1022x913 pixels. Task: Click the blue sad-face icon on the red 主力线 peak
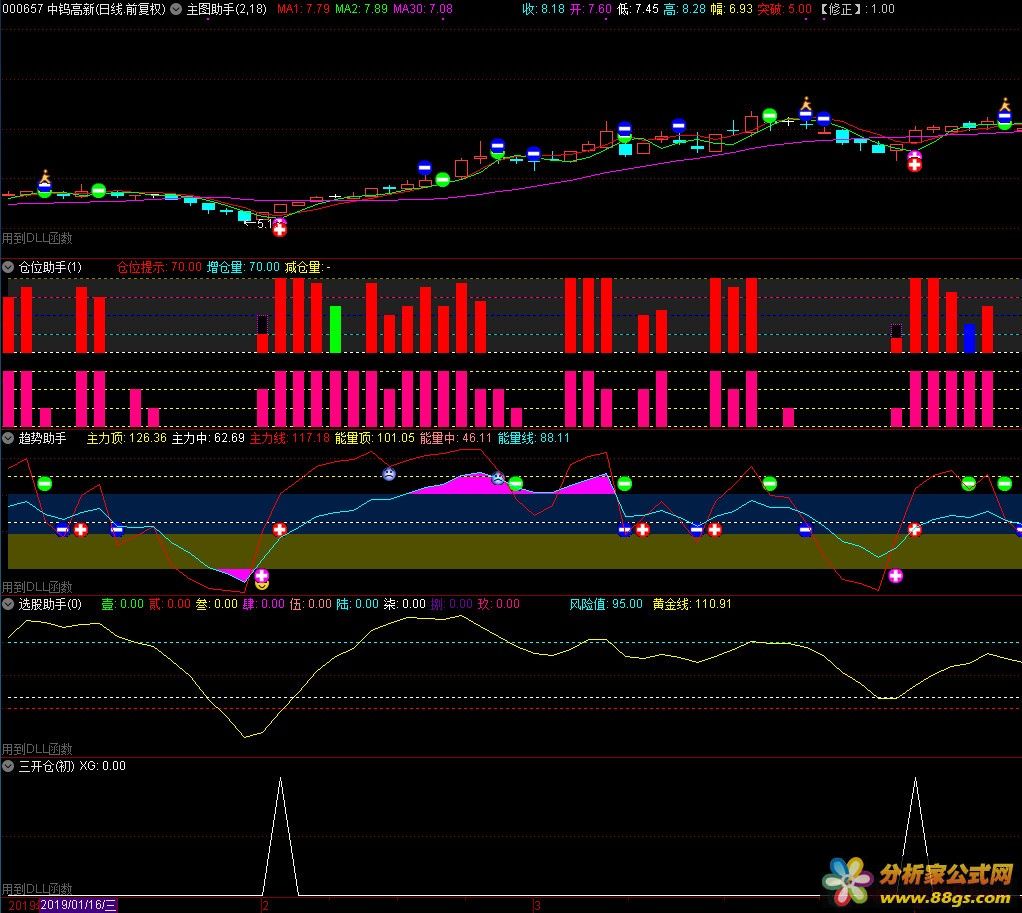pyautogui.click(x=389, y=474)
